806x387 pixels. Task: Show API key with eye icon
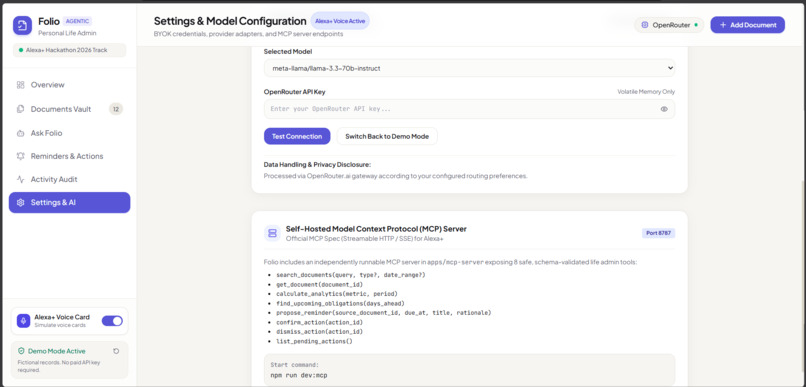(664, 109)
